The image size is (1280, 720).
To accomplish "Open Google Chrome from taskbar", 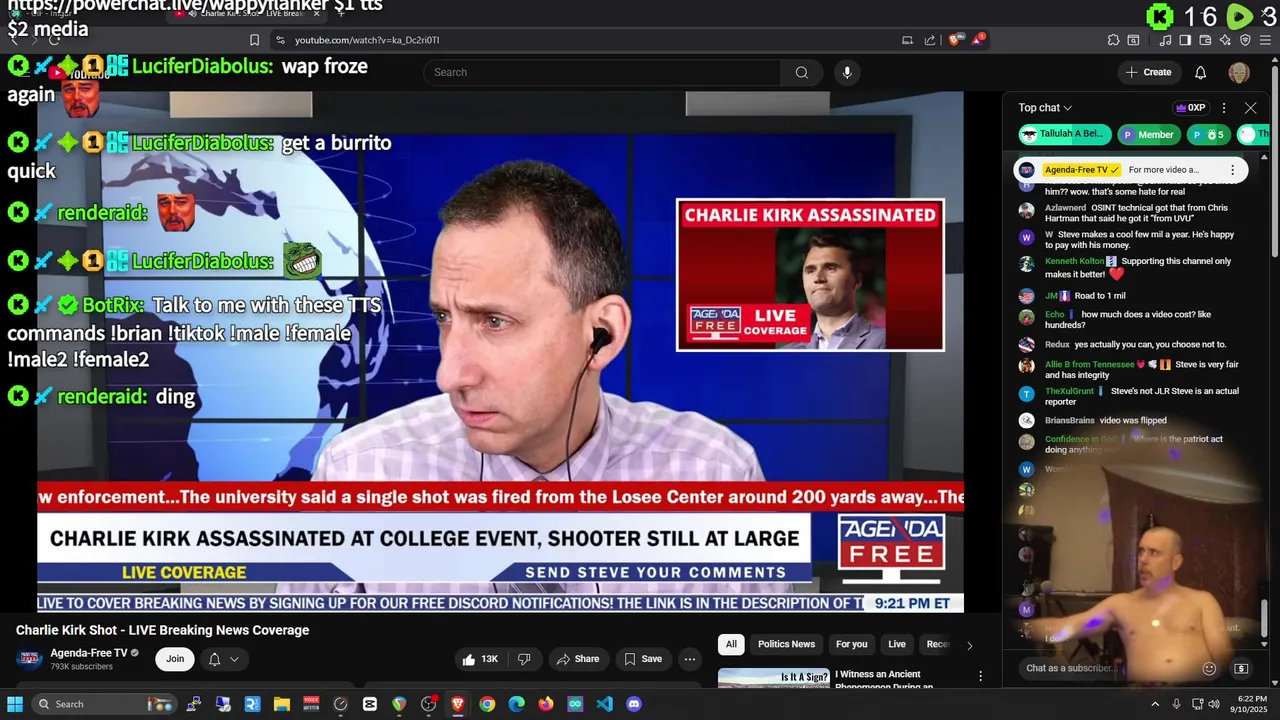I will (x=487, y=704).
